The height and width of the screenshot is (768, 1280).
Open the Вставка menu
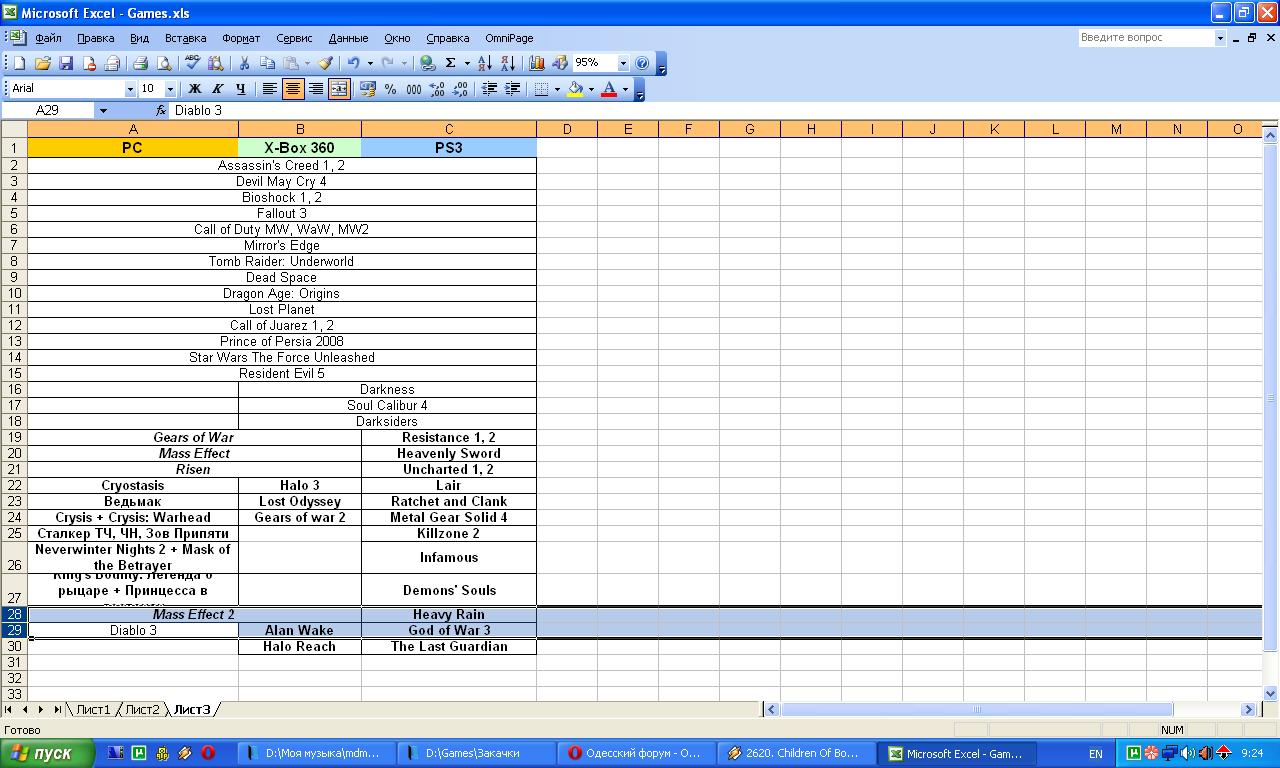tap(185, 38)
